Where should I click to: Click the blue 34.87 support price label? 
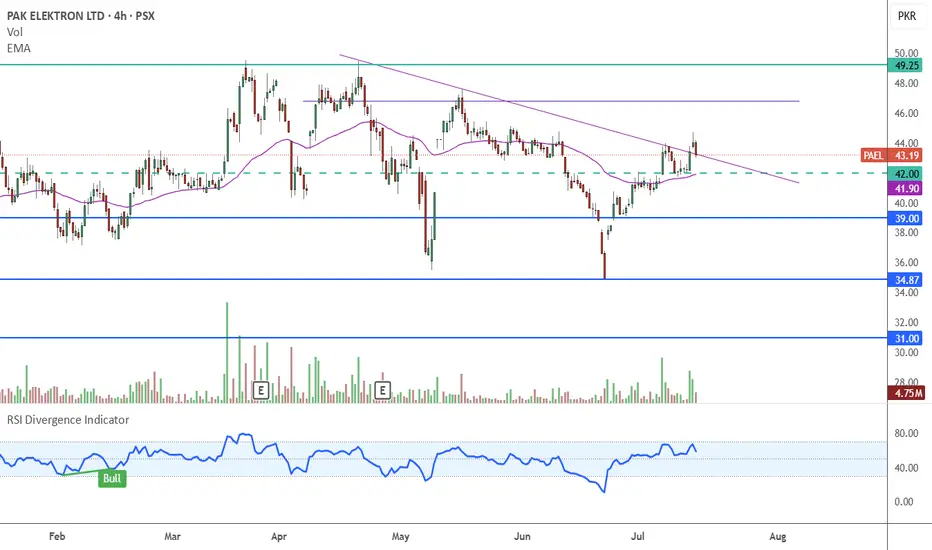[x=905, y=279]
